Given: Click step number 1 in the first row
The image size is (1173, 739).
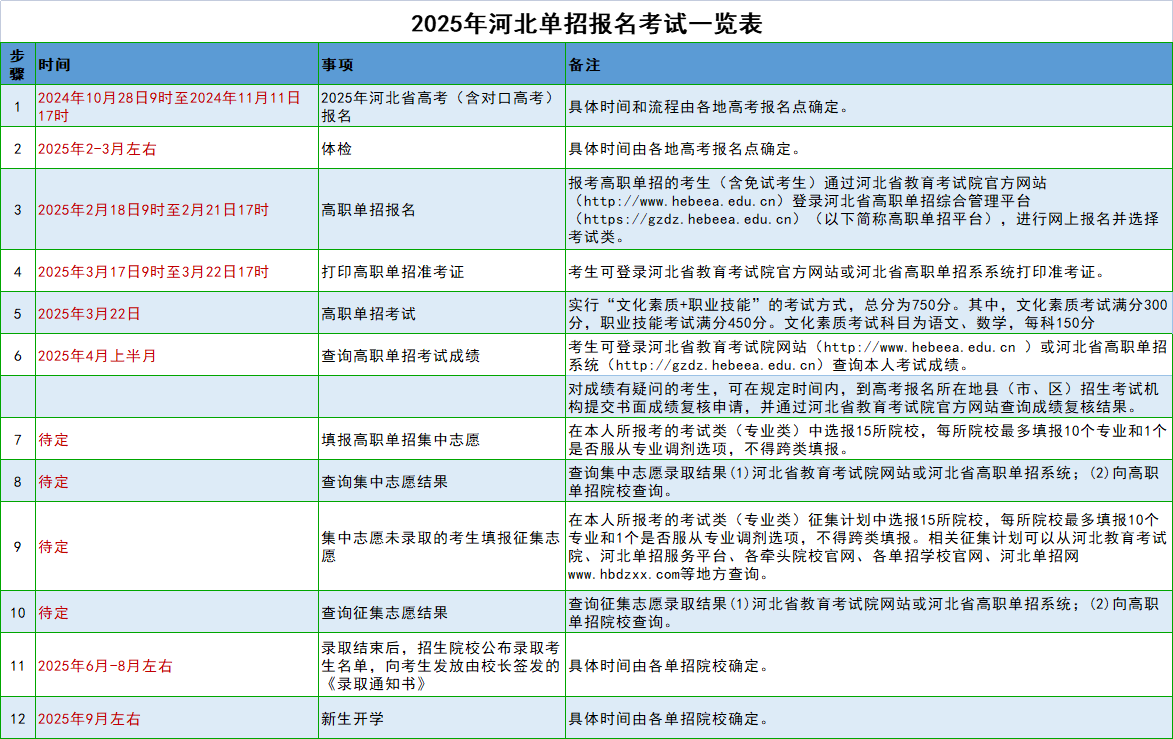Looking at the screenshot, I should [18, 108].
